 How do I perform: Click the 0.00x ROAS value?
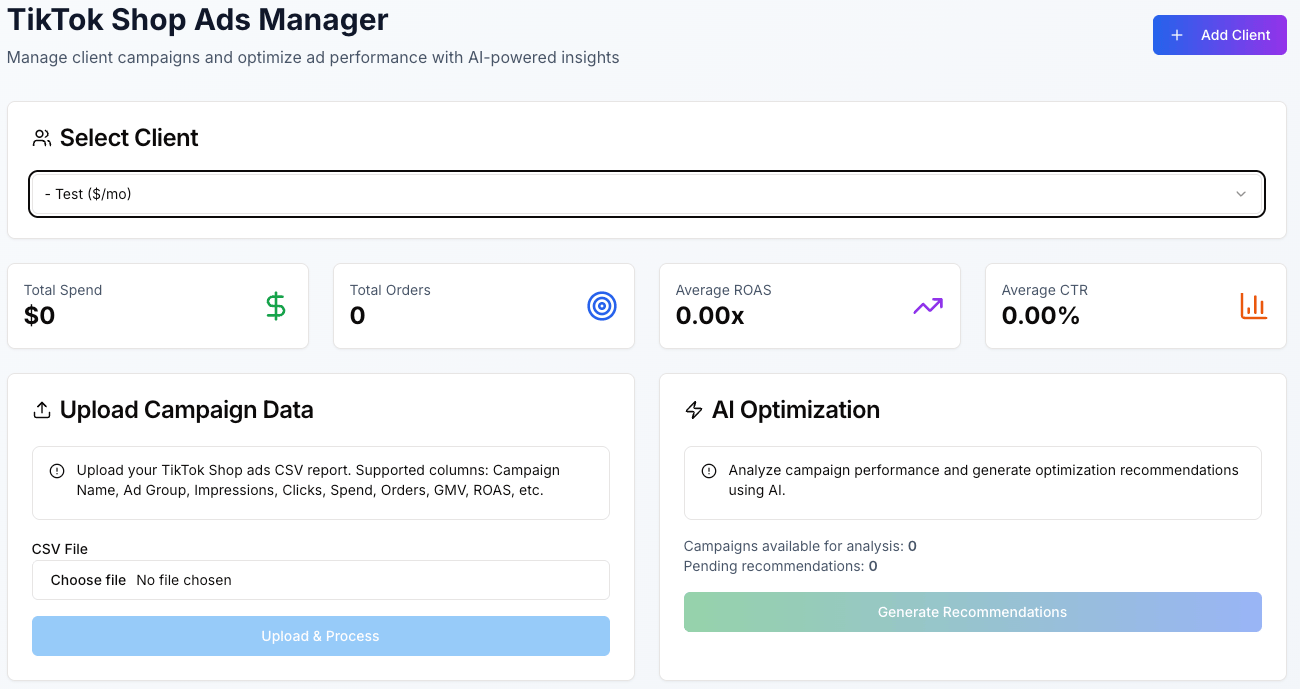coord(710,316)
